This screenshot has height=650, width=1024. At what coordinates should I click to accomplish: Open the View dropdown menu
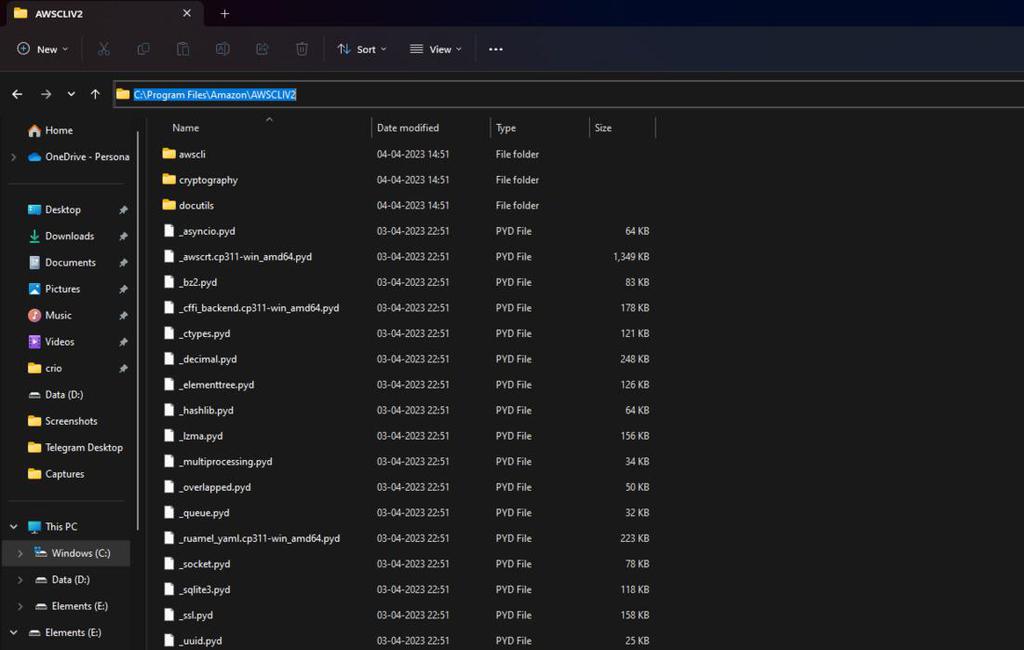[436, 49]
